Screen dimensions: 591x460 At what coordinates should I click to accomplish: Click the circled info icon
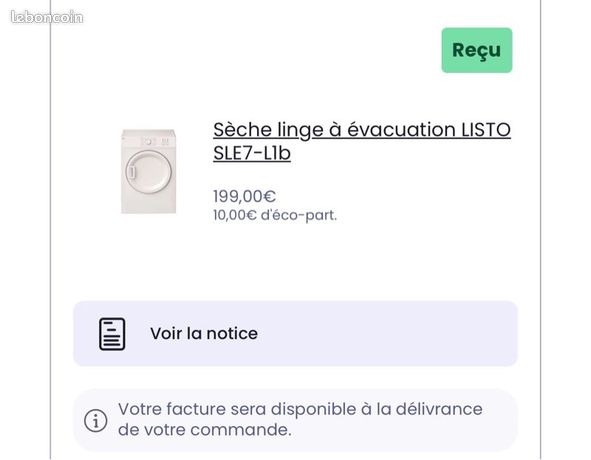[x=95, y=420]
